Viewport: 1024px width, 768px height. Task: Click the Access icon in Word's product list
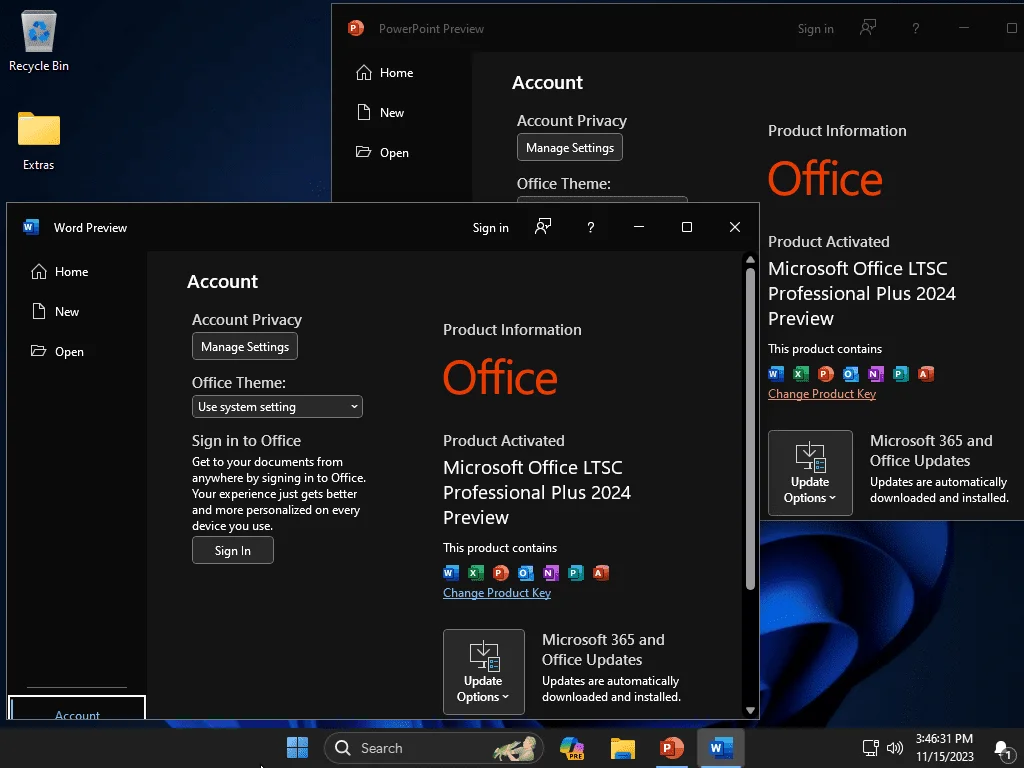click(601, 573)
